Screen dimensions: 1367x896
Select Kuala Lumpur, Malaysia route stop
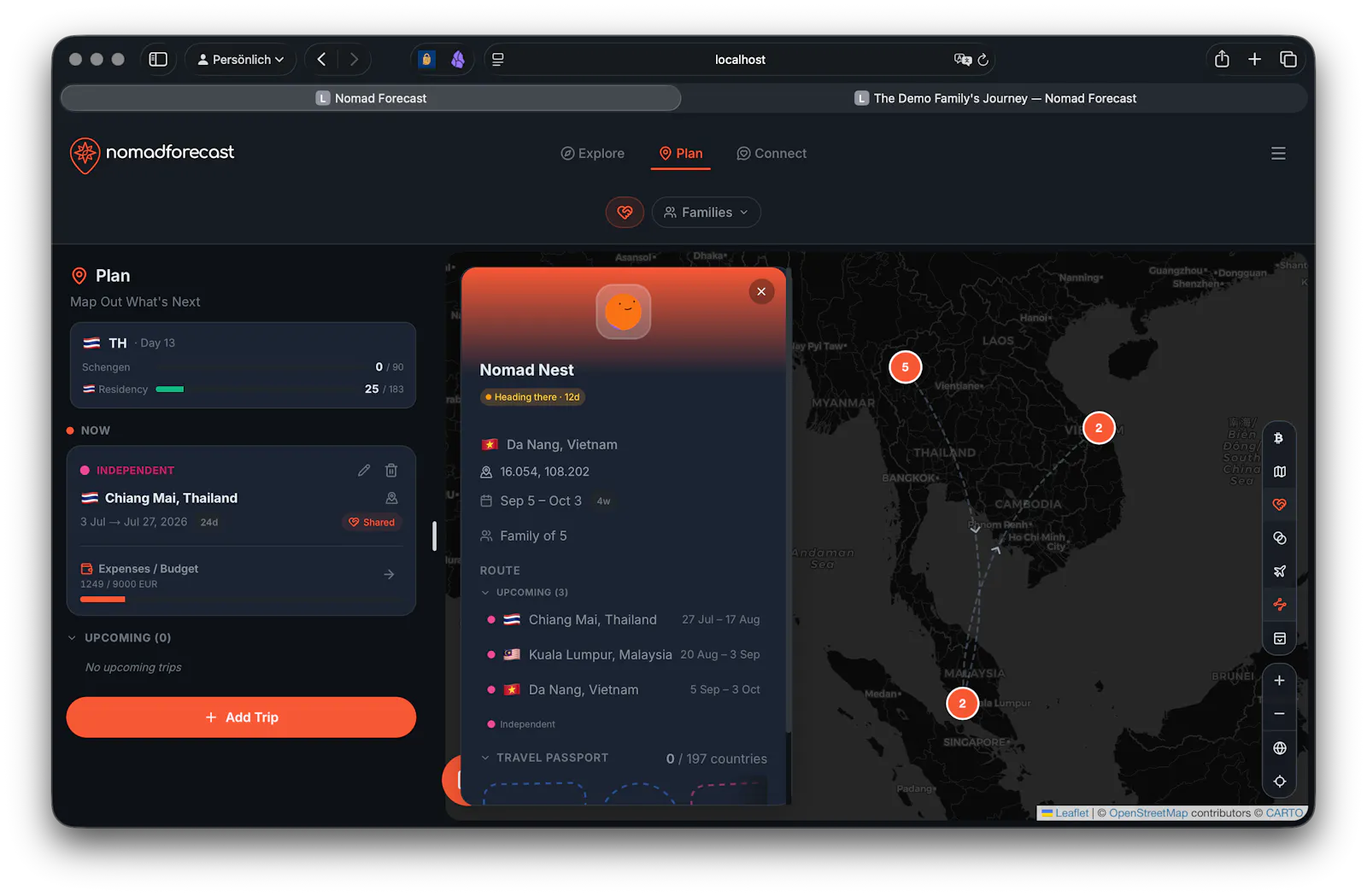[623, 655]
